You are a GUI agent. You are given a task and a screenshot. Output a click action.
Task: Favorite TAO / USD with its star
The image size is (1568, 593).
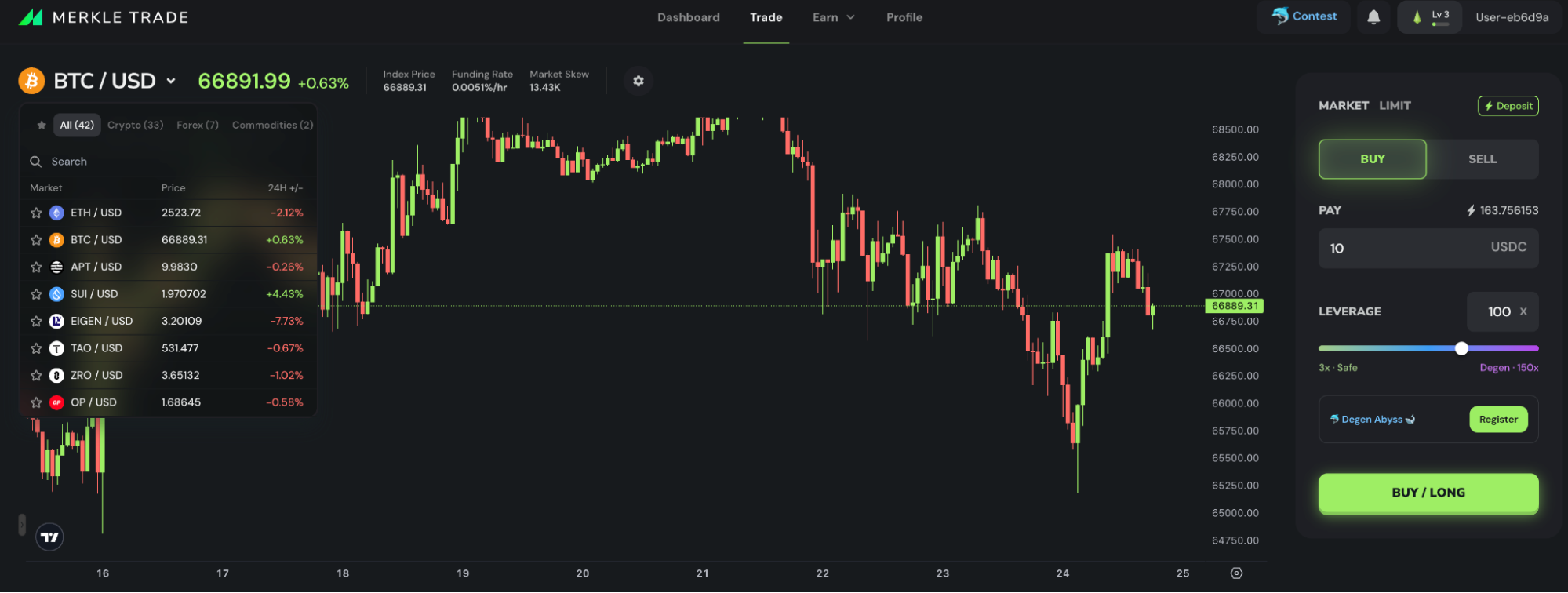tap(36, 348)
